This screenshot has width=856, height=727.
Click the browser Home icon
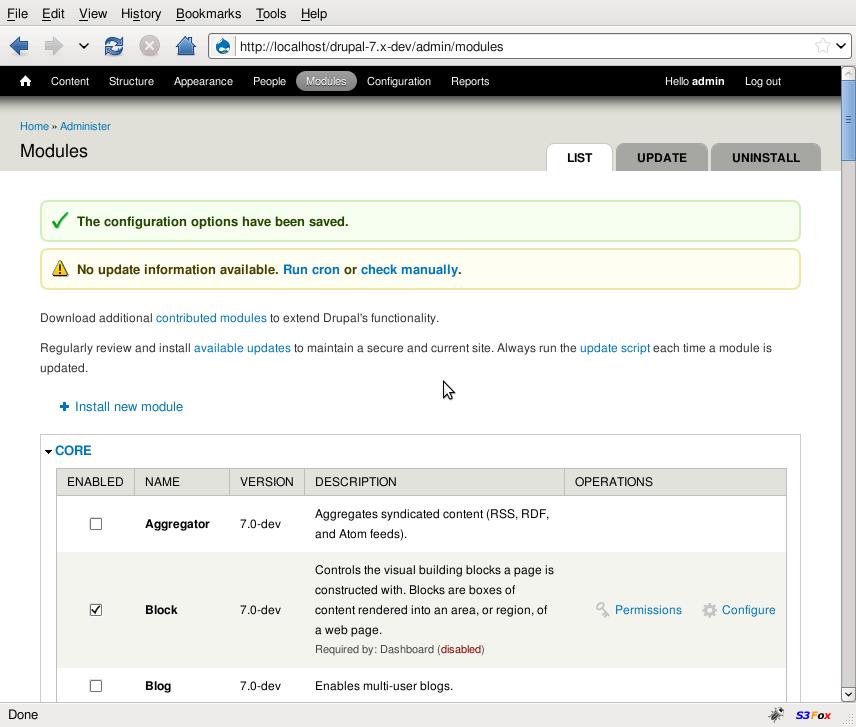(185, 46)
